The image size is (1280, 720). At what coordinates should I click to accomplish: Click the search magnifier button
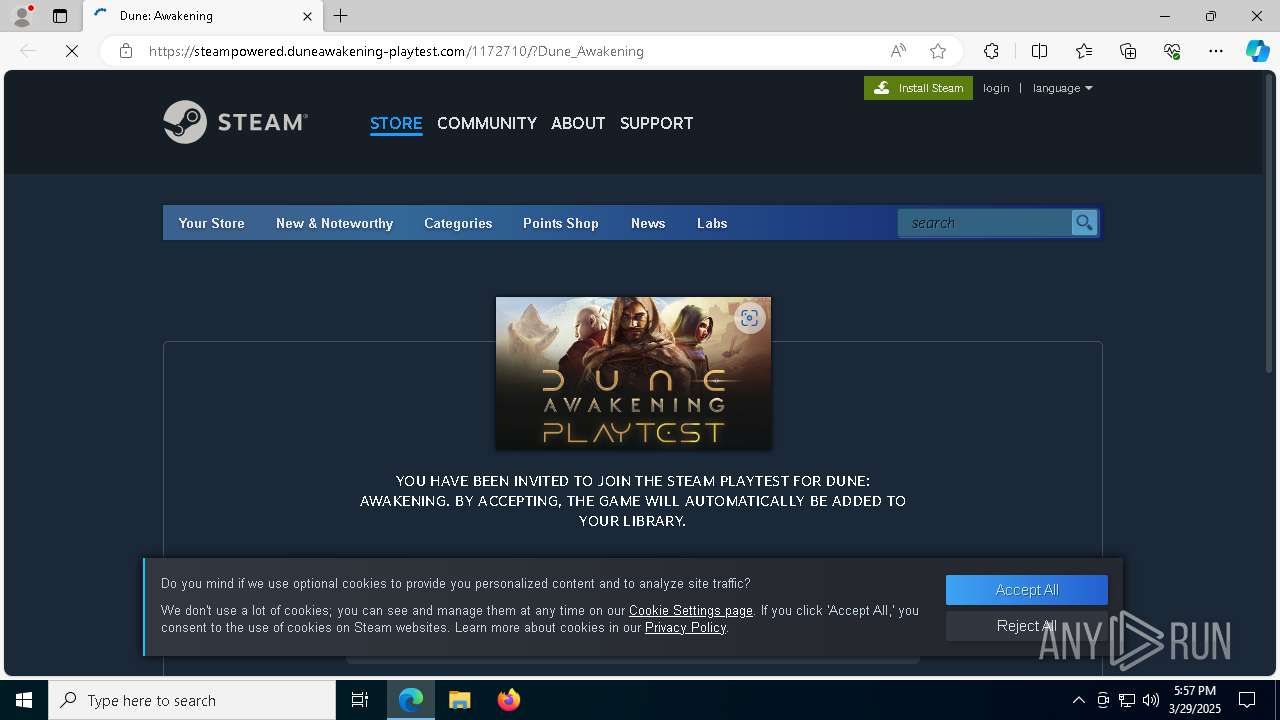[1084, 223]
